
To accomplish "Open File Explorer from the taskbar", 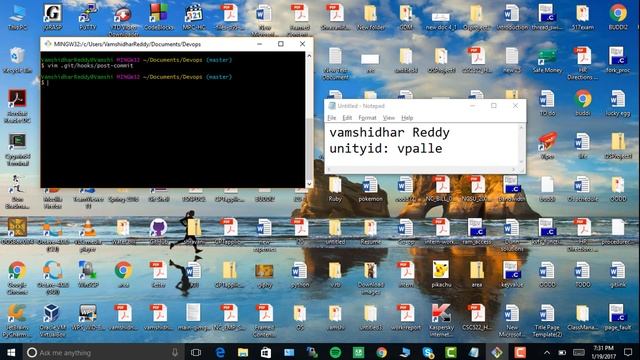I will [x=243, y=352].
